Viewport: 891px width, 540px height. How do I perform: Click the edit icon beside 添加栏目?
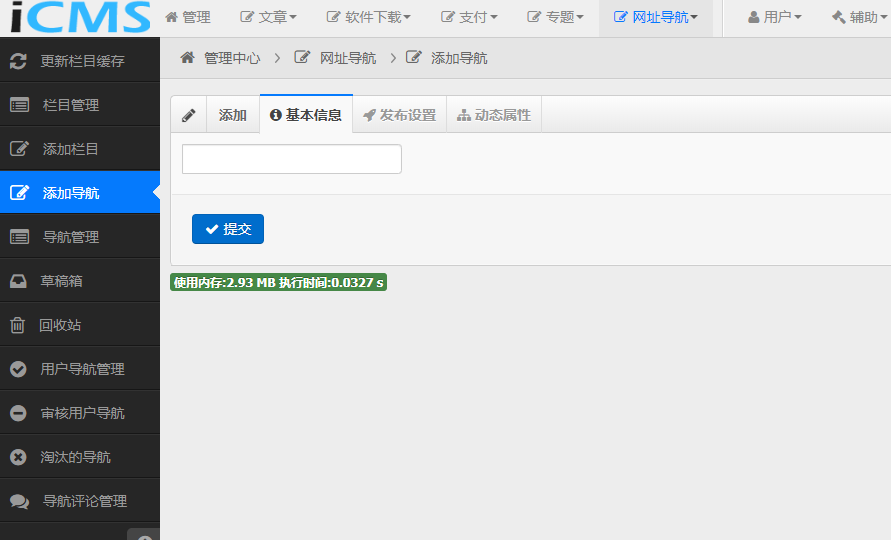(19, 149)
